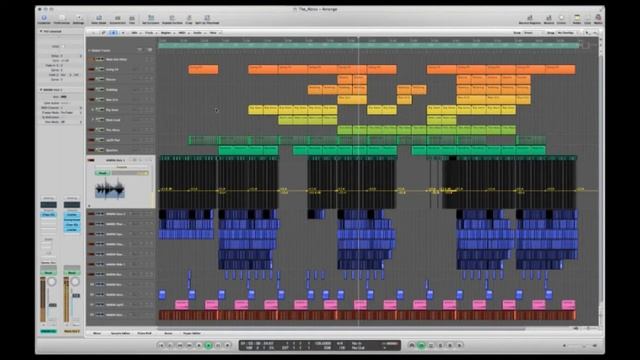Click the waveform thumbnail in the selected track header
Viewport: 640px width, 360px height.
110,189
